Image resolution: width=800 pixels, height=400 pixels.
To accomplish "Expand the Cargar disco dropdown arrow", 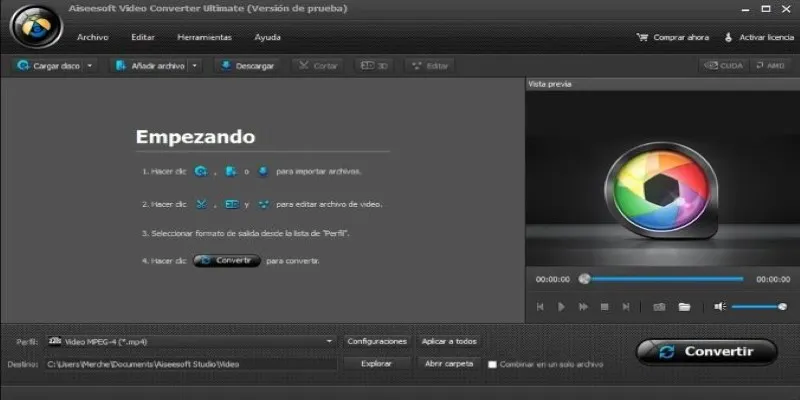I will tap(90, 66).
